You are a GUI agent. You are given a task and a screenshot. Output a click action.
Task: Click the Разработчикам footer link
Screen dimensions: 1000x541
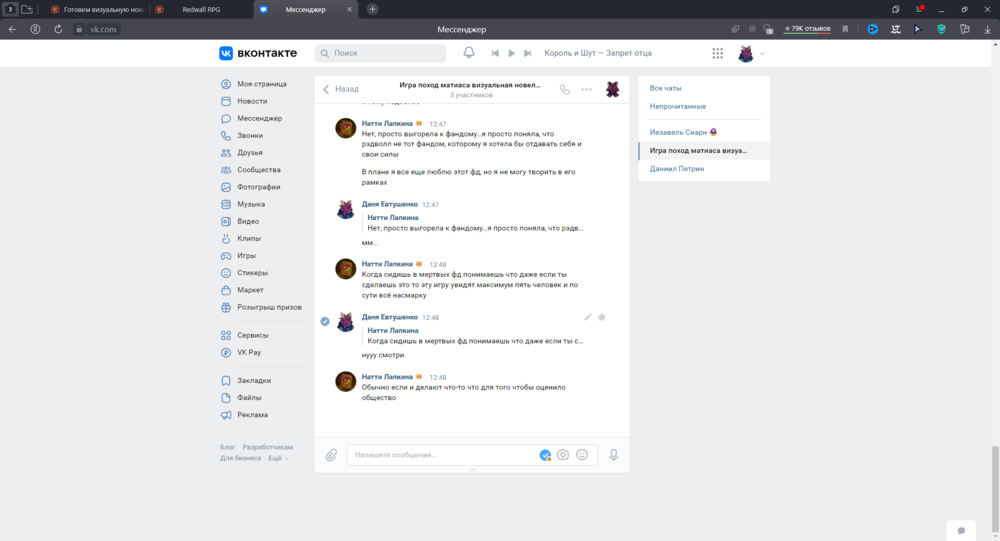coord(268,447)
